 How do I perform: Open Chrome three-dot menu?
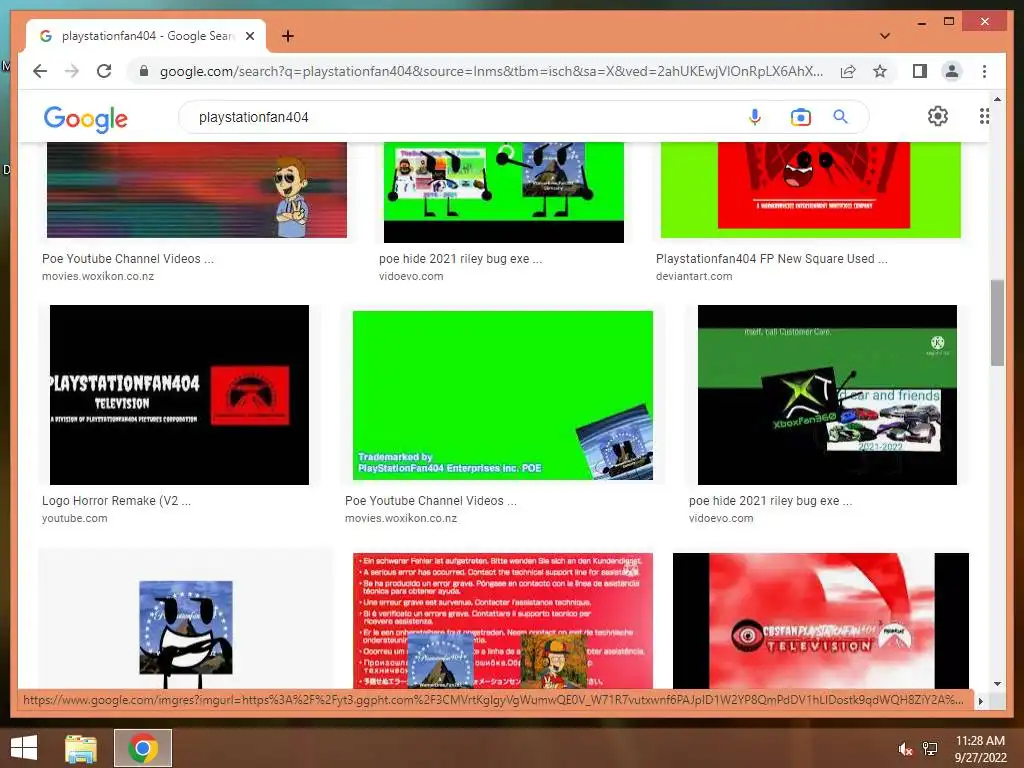984,71
